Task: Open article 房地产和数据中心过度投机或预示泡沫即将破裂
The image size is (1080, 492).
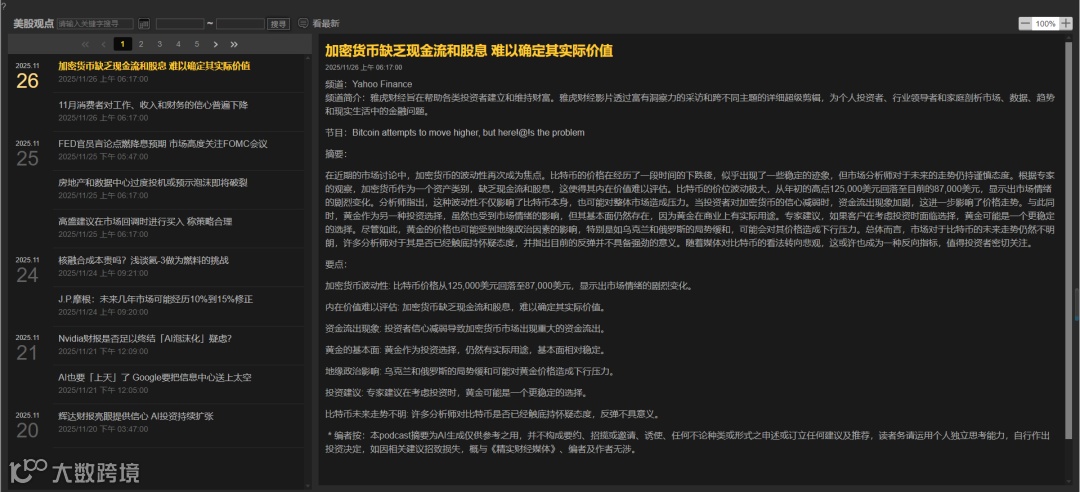Action: coord(153,183)
